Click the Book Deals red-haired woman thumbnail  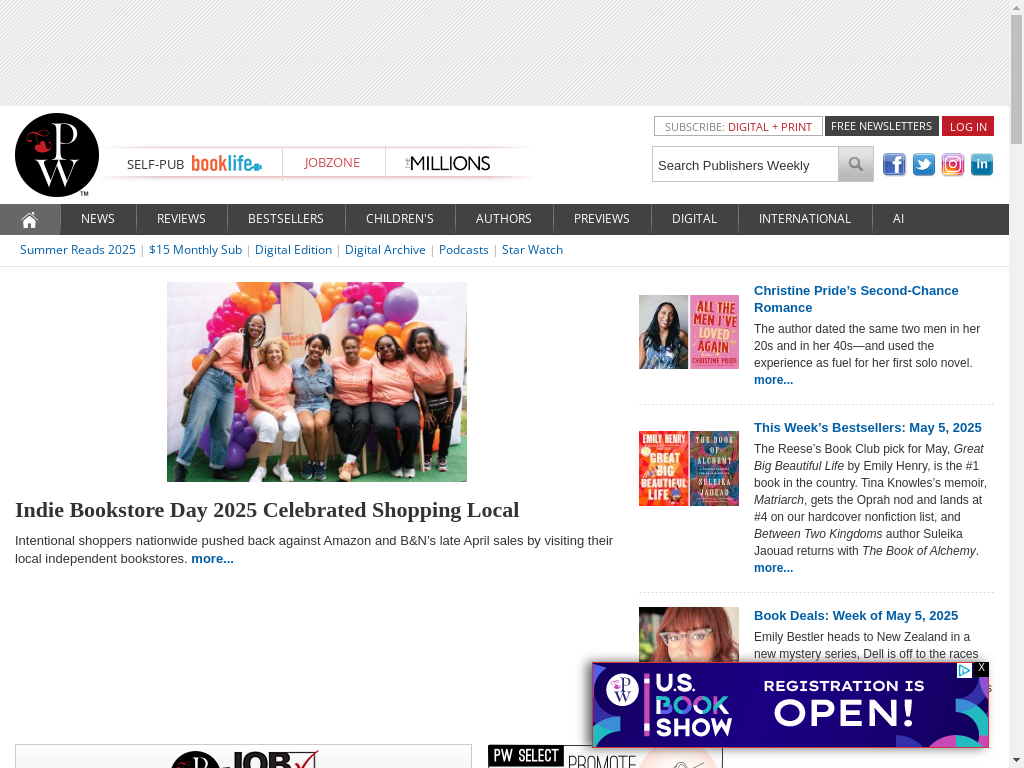pyautogui.click(x=689, y=635)
